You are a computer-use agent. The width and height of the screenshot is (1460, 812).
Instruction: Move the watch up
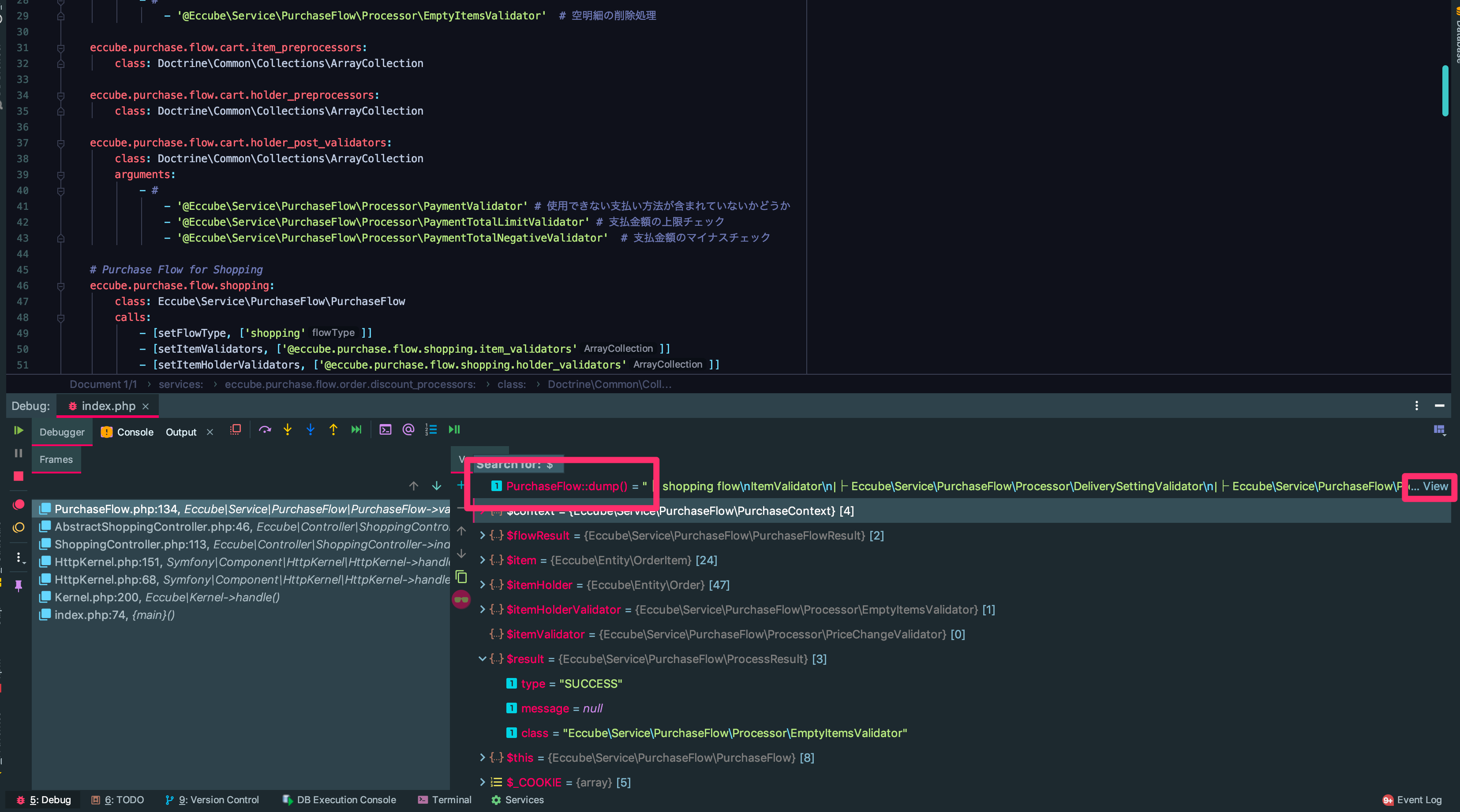coord(461,531)
